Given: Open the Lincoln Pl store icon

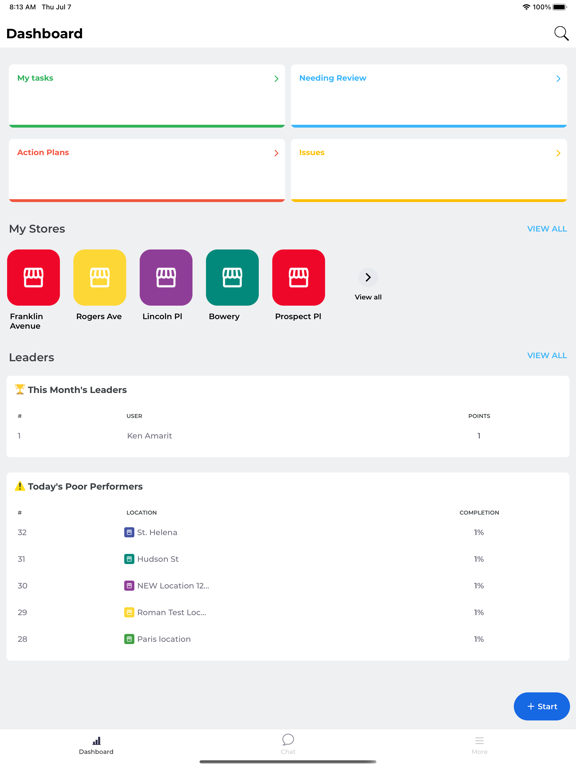Looking at the screenshot, I should tap(166, 277).
